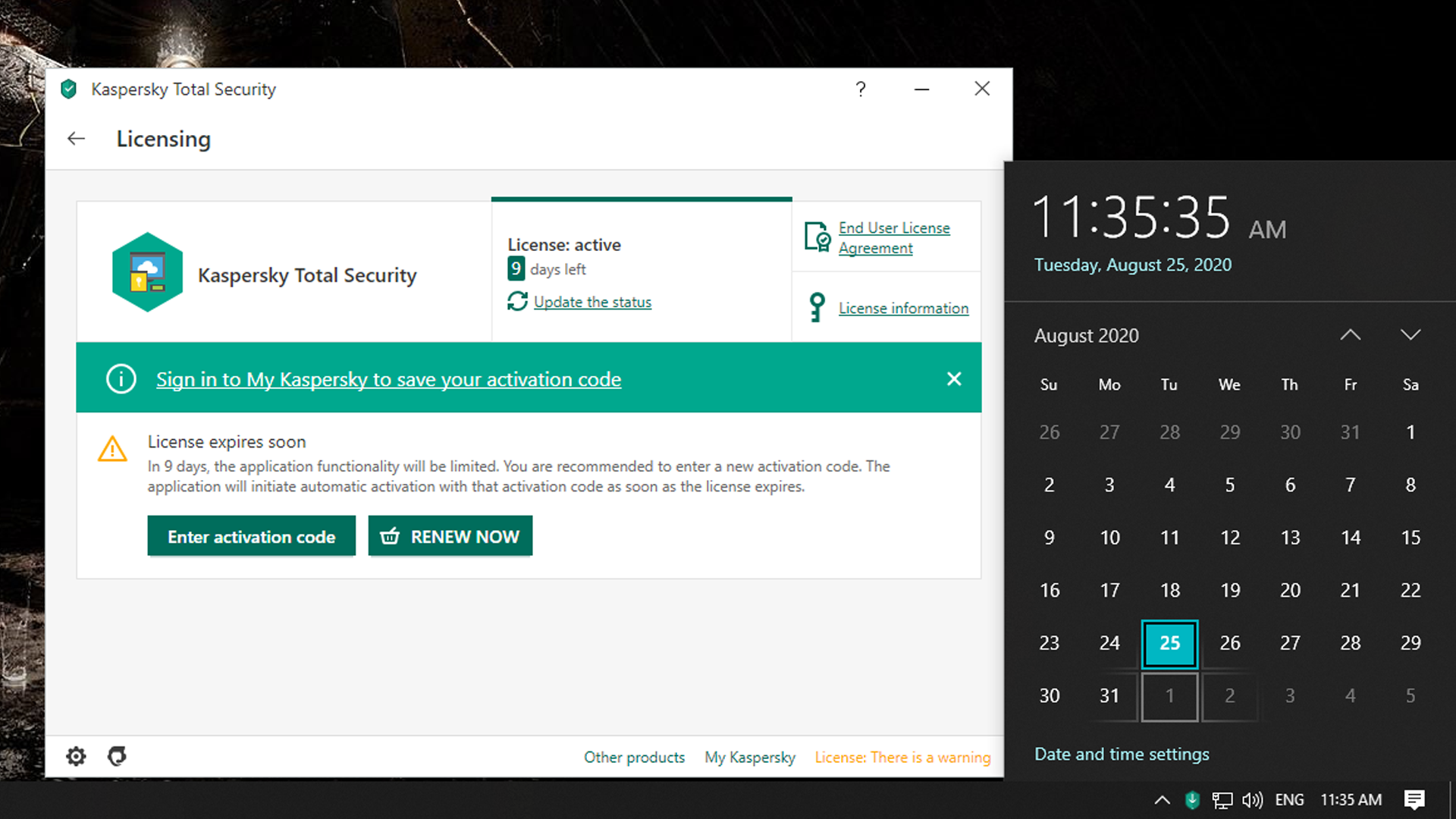Click Kaspersky shield tray icon

(x=1192, y=800)
